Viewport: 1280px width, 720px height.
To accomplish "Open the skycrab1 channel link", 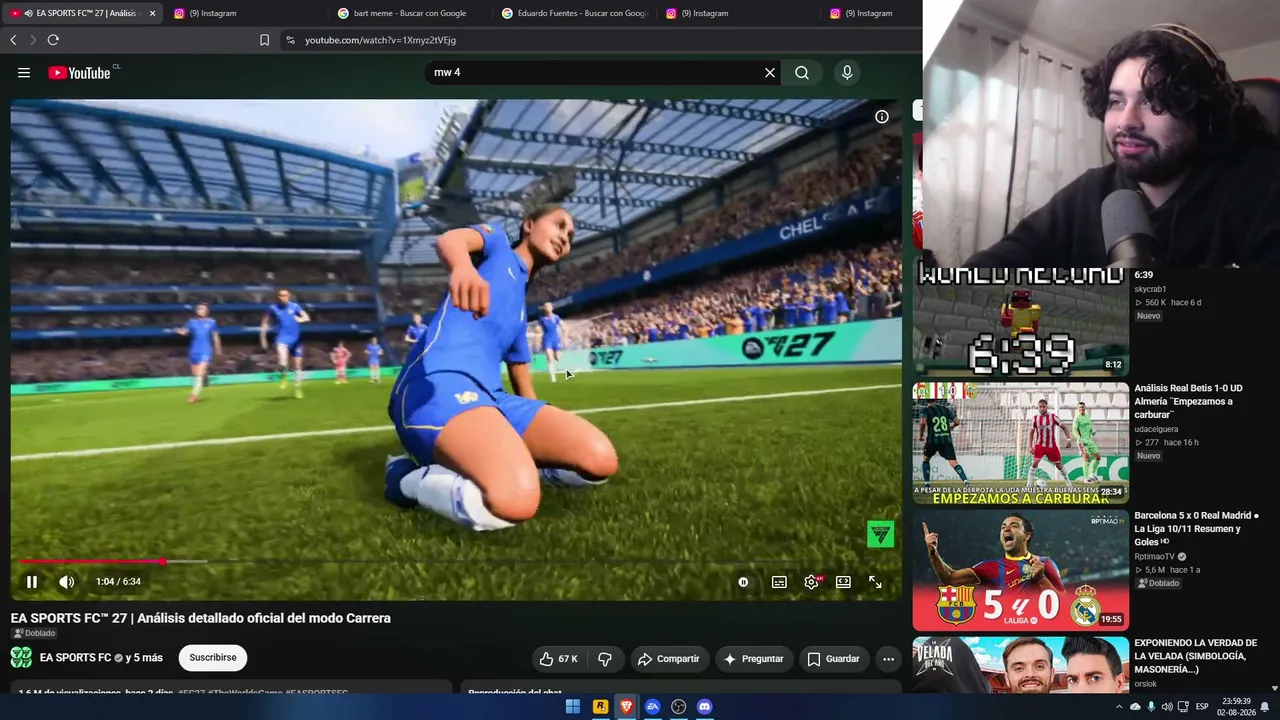I will pos(1151,289).
